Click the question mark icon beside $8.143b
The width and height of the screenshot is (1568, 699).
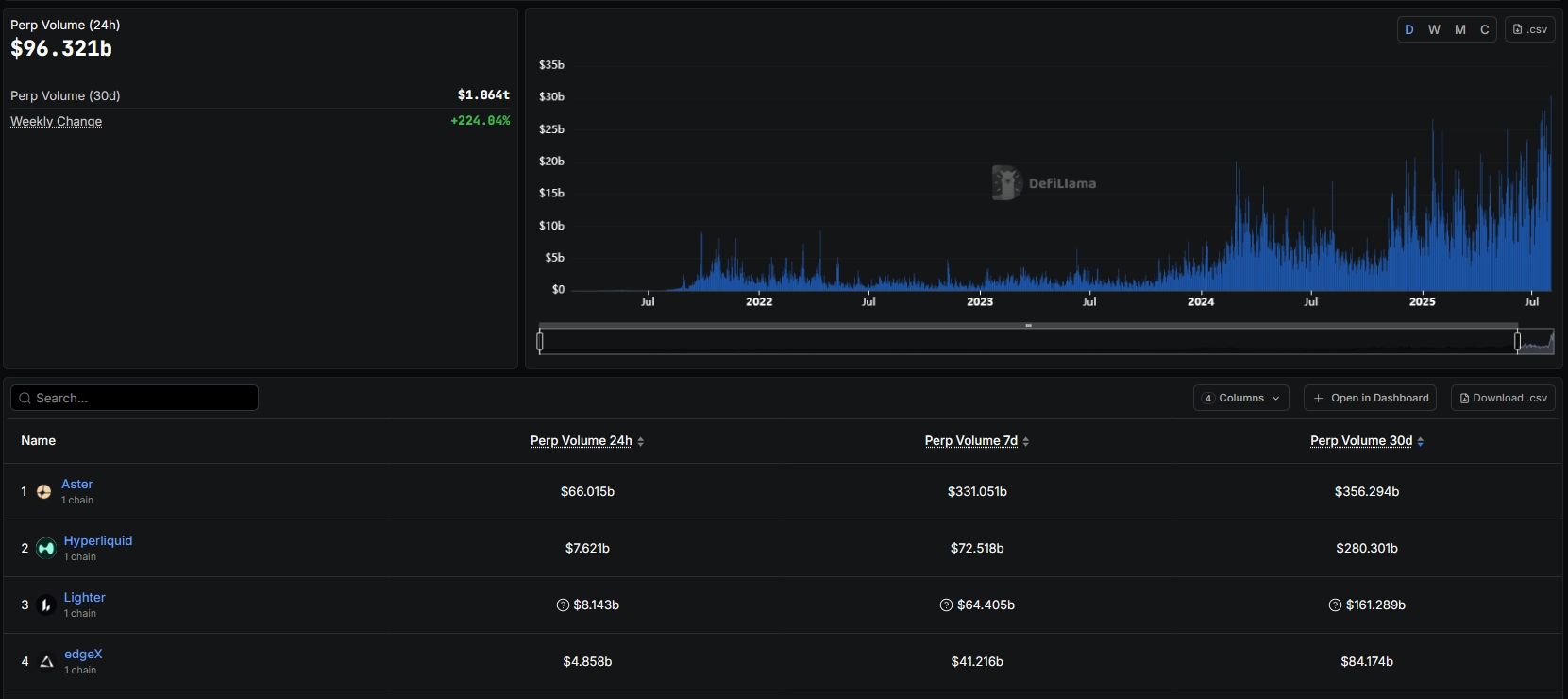point(563,605)
